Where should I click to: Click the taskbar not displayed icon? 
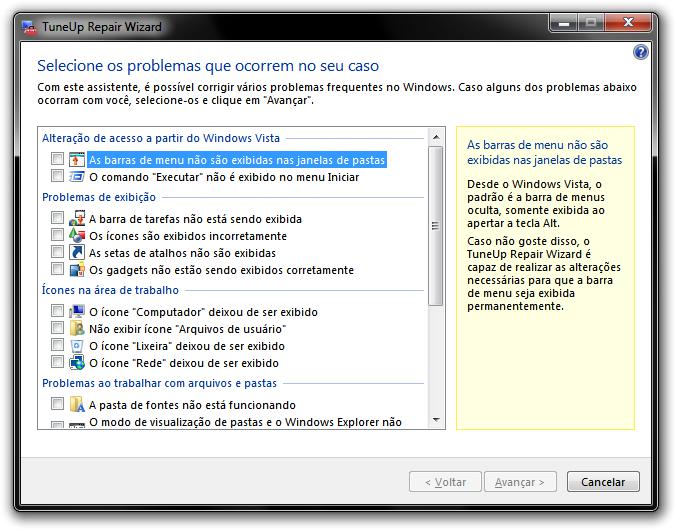pos(77,219)
